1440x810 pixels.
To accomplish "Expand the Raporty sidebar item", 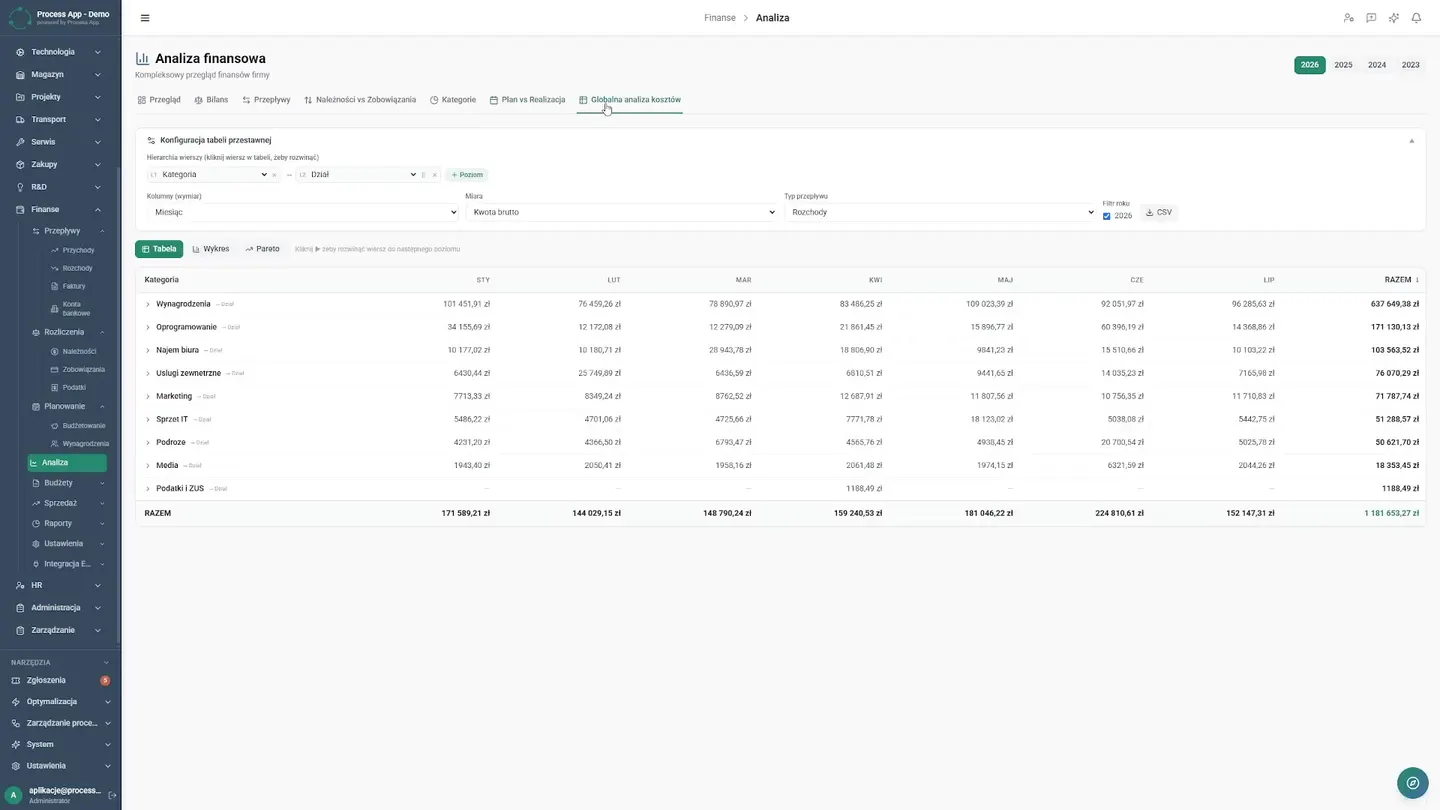I will pos(67,523).
